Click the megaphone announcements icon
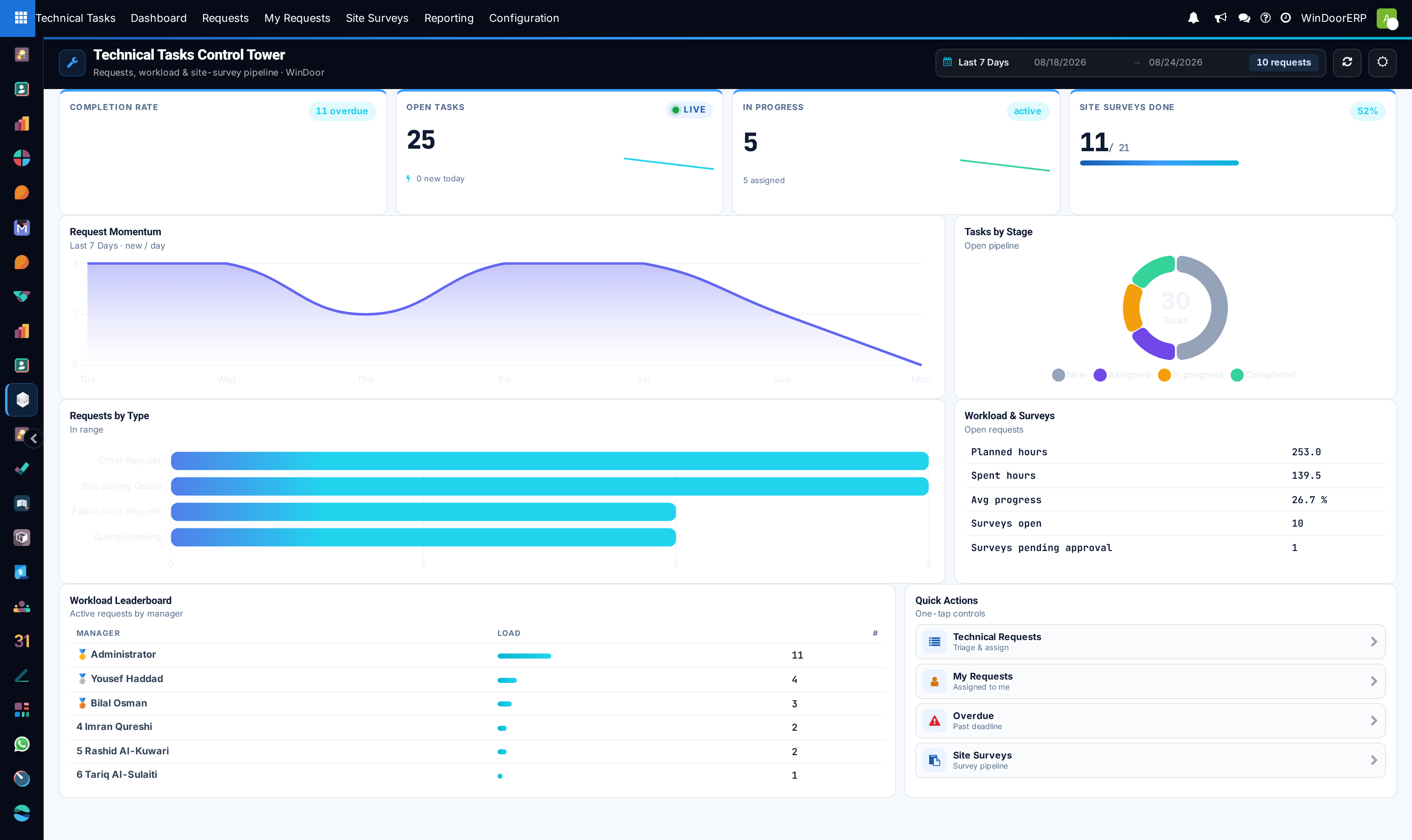Screen dimensions: 1412x840 (1220, 18)
